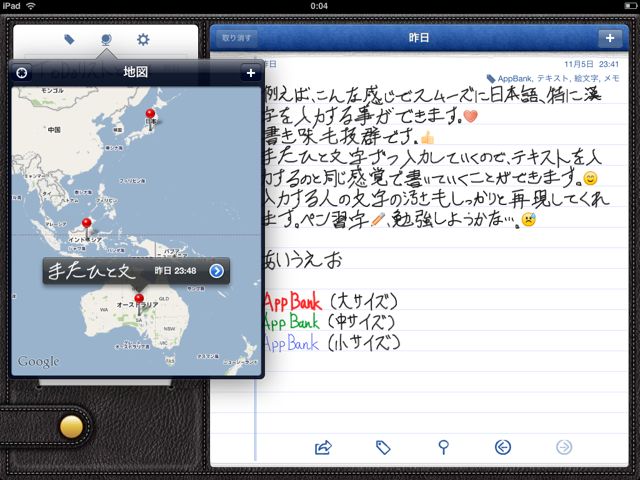Tap the モンゴル label on map

pos(52,91)
